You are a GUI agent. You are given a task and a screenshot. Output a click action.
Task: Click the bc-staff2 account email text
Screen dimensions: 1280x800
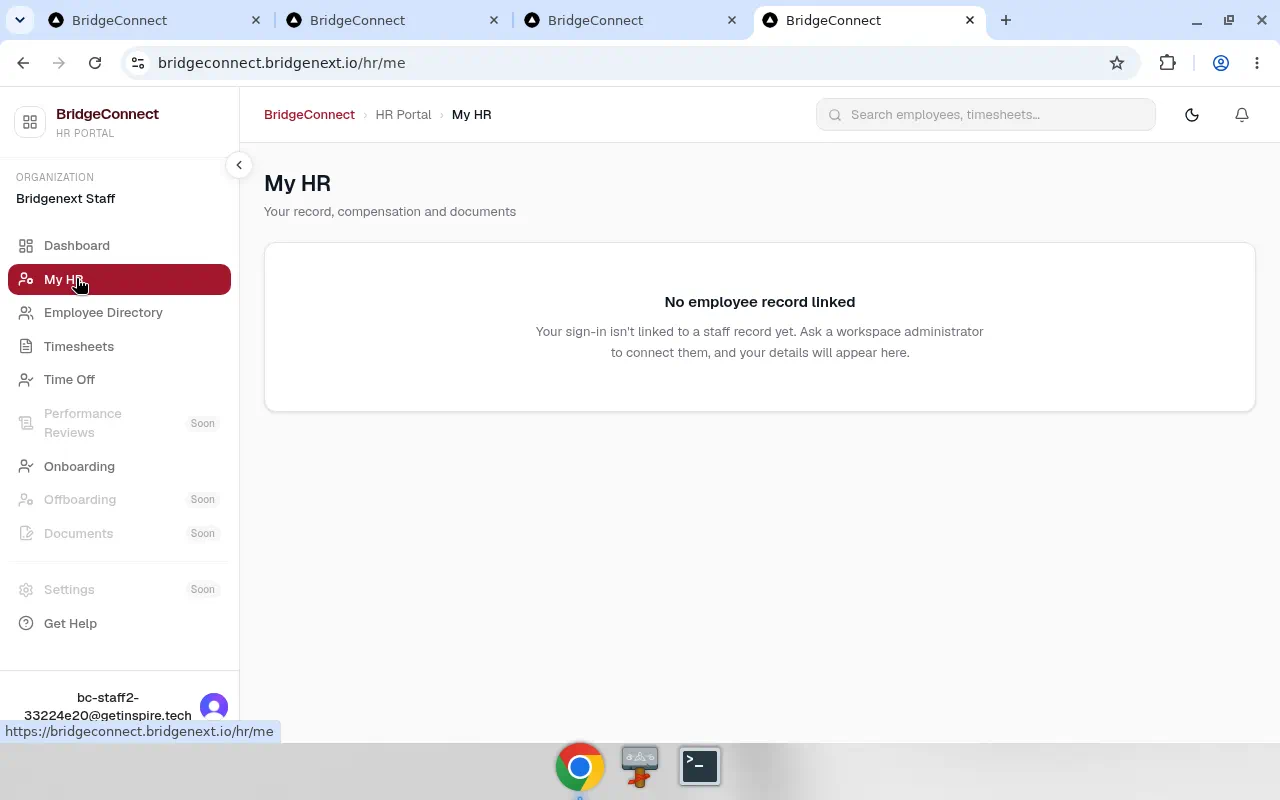point(108,707)
